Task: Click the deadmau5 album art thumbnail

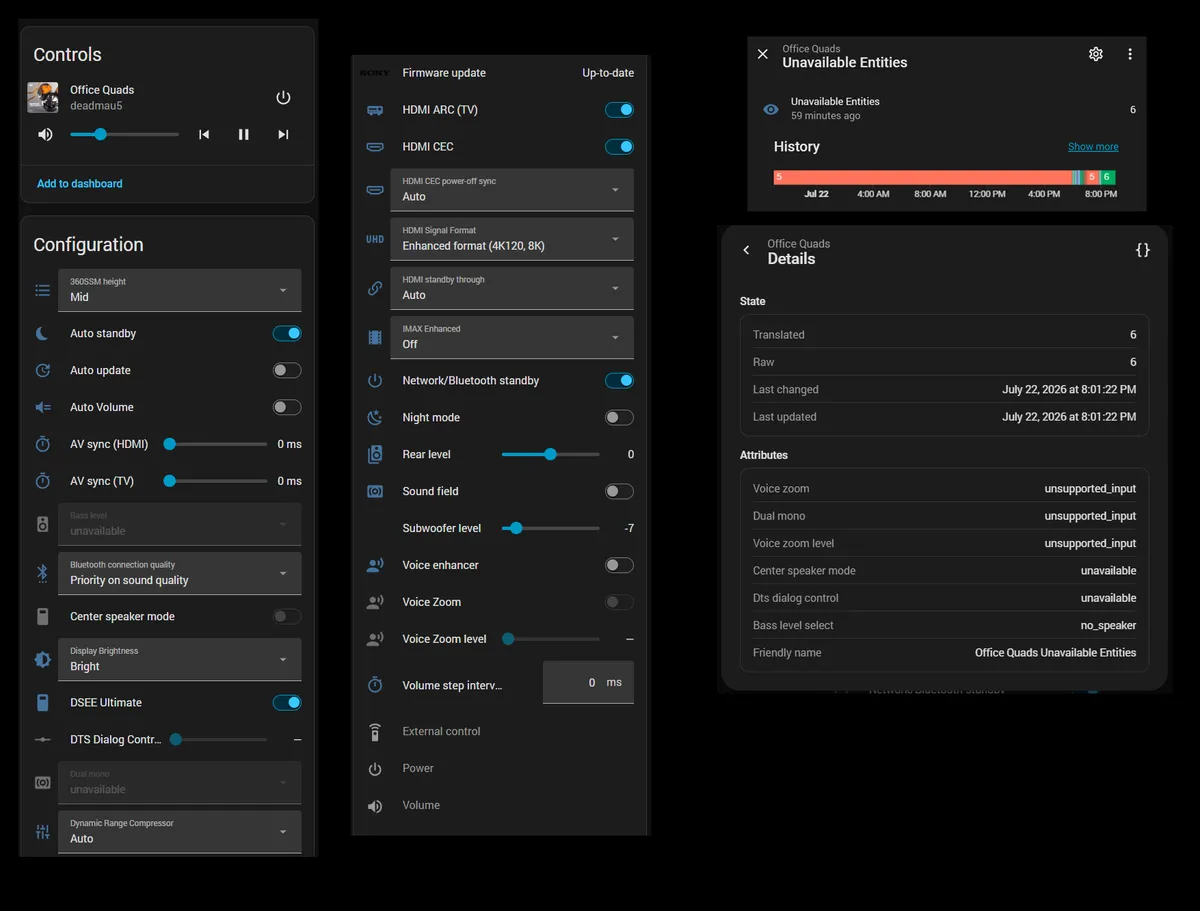Action: point(43,97)
